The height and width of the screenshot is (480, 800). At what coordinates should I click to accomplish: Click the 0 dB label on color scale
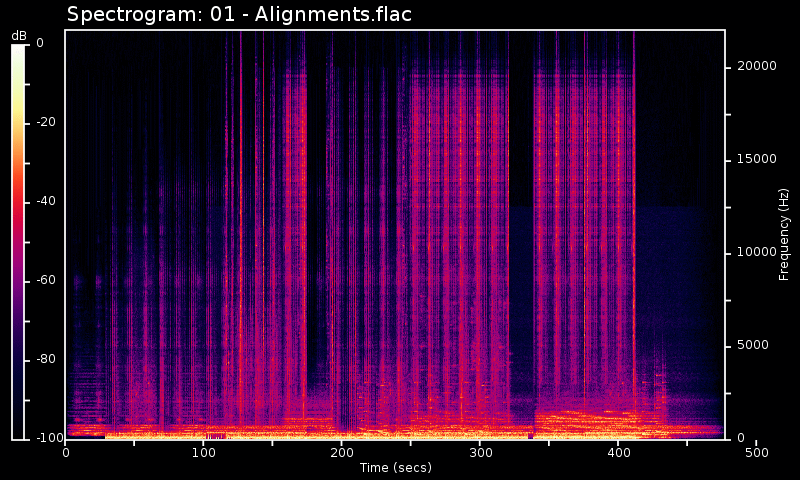(40, 43)
